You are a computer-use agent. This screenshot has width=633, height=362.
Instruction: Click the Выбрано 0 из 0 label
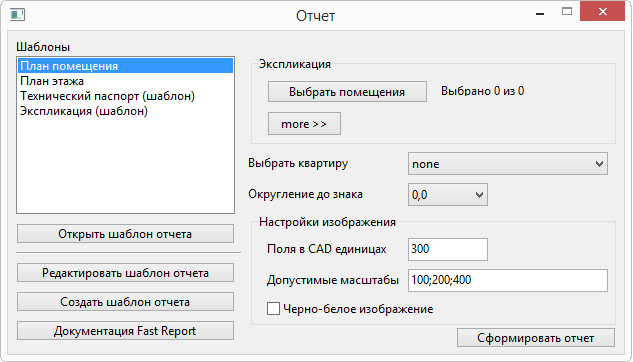tap(482, 91)
